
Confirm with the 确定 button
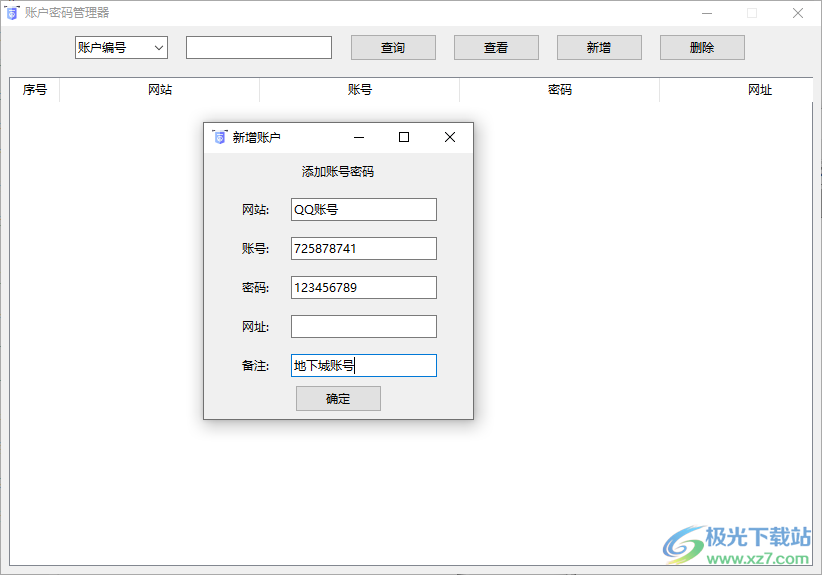[x=338, y=399]
